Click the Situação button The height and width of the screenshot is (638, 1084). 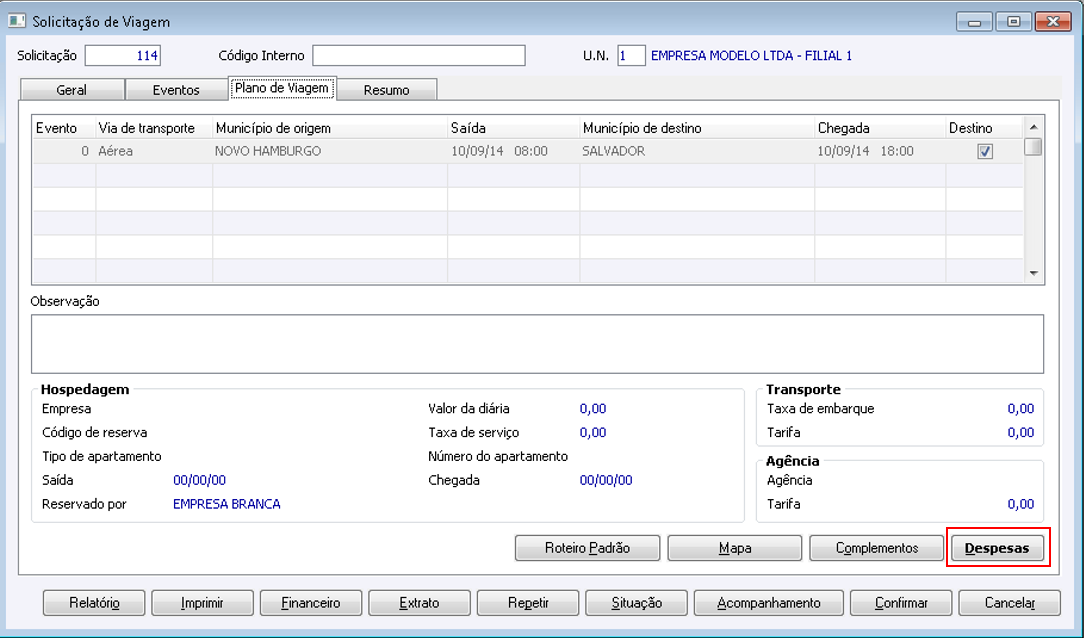coord(636,603)
